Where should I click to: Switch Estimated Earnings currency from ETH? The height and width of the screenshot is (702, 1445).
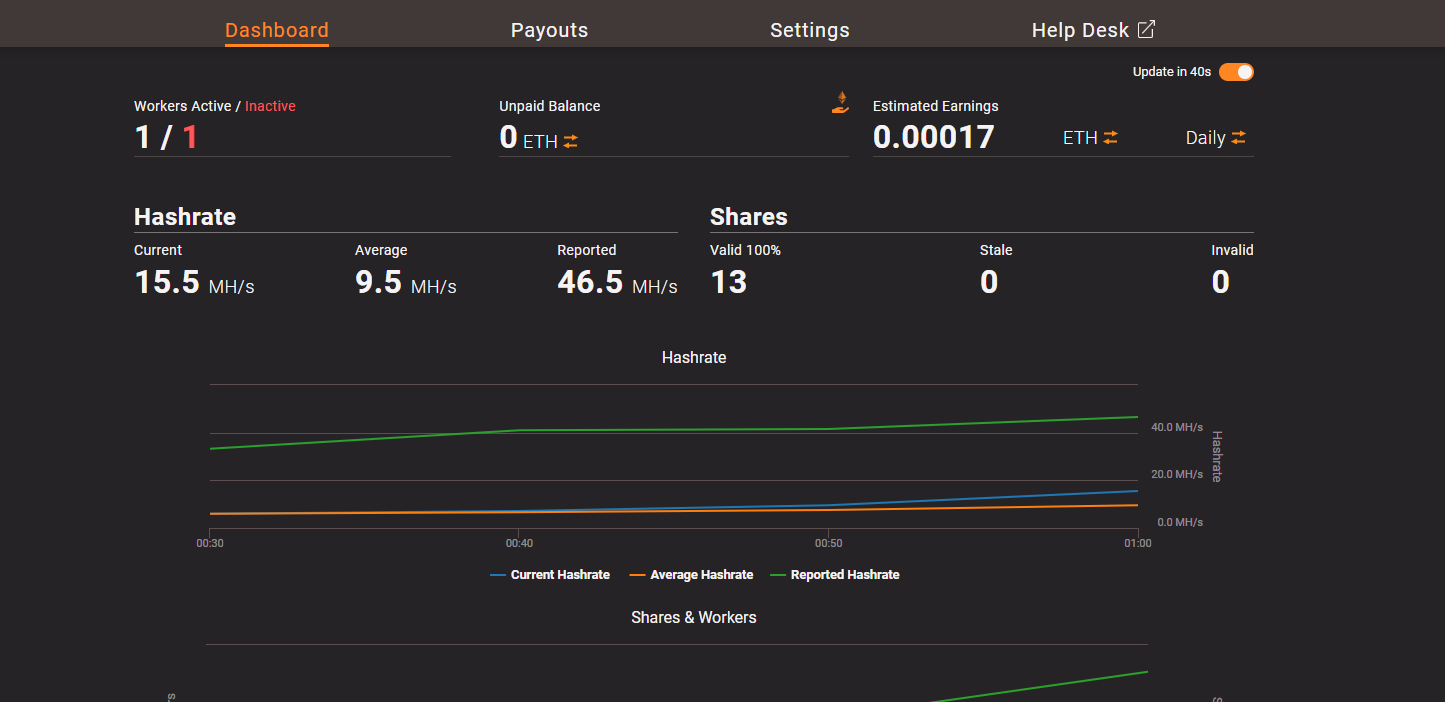click(x=1080, y=138)
